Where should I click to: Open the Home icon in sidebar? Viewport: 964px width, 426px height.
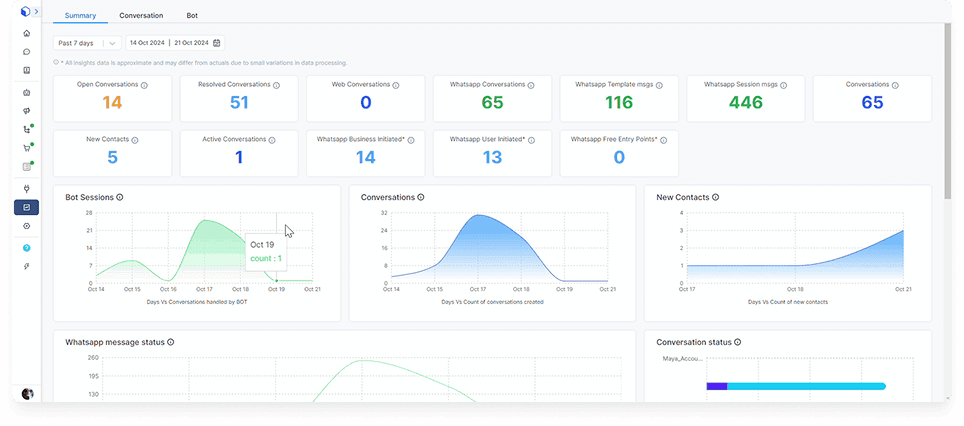(27, 33)
